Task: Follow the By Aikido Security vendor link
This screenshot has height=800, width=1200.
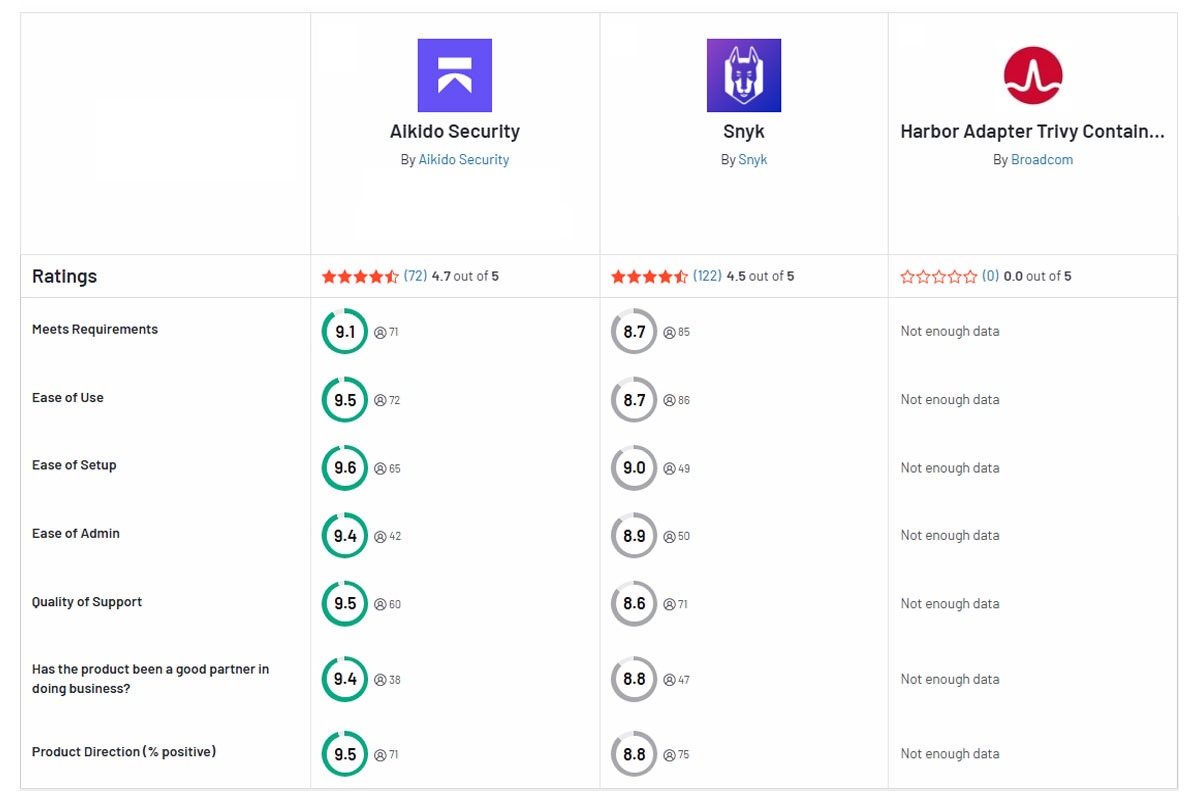Action: pos(464,159)
